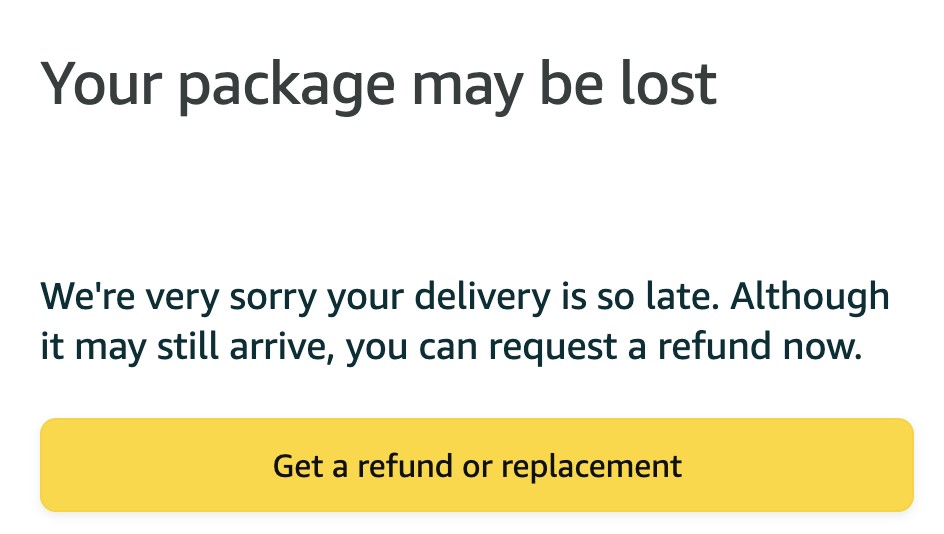The width and height of the screenshot is (944, 534).
Task: Click the left edge of the yellow button
Action: pos(50,466)
